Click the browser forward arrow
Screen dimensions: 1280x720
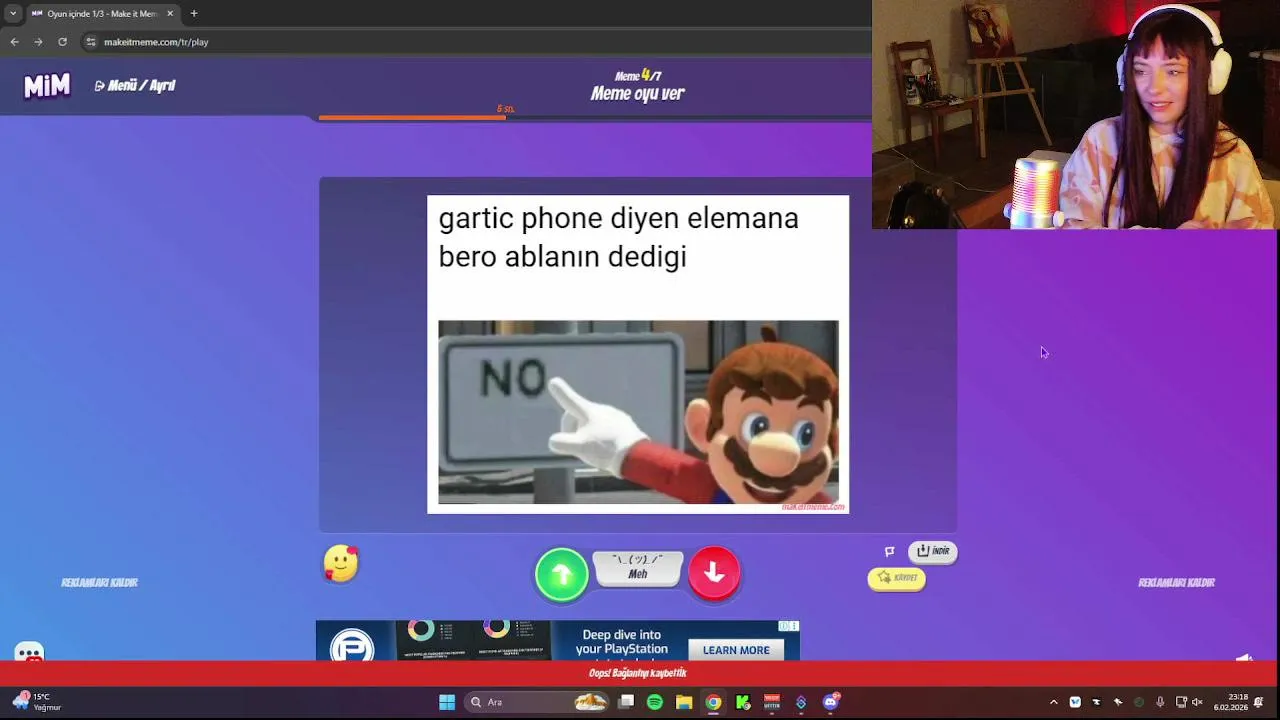click(38, 42)
